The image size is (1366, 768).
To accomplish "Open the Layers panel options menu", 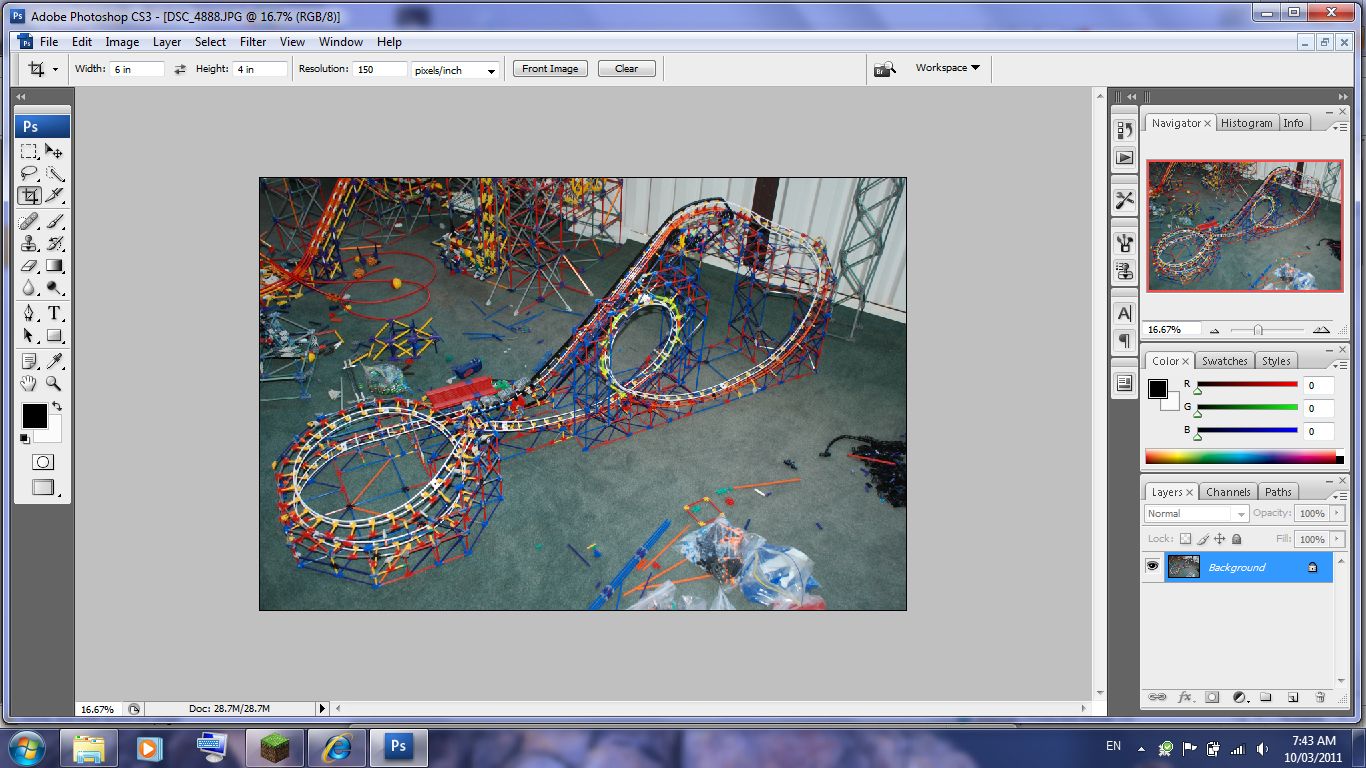I will [1340, 496].
